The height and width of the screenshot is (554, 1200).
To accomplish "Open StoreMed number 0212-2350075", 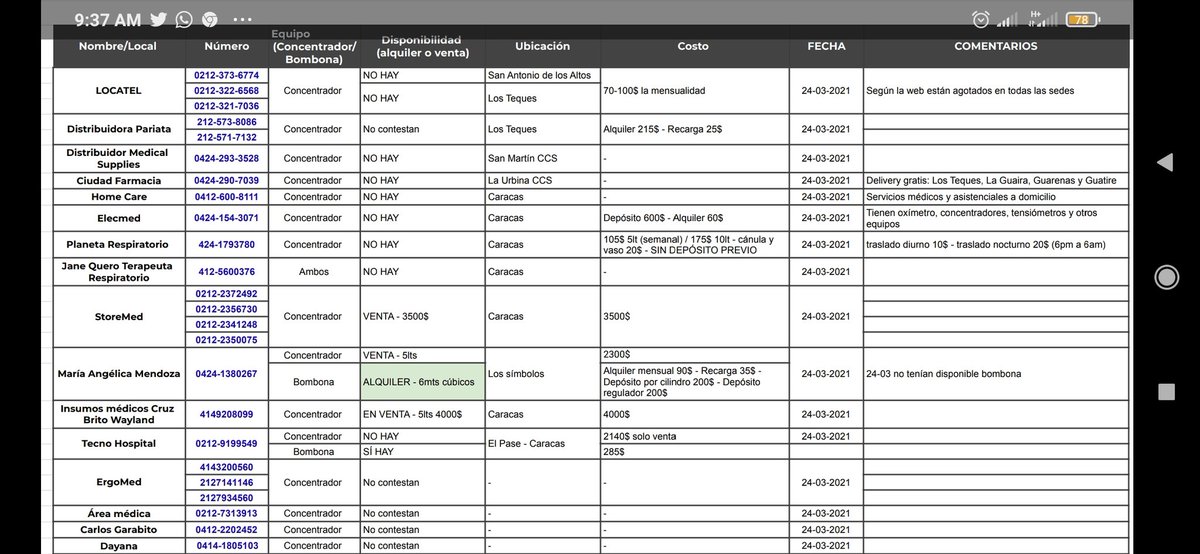I will tap(226, 340).
